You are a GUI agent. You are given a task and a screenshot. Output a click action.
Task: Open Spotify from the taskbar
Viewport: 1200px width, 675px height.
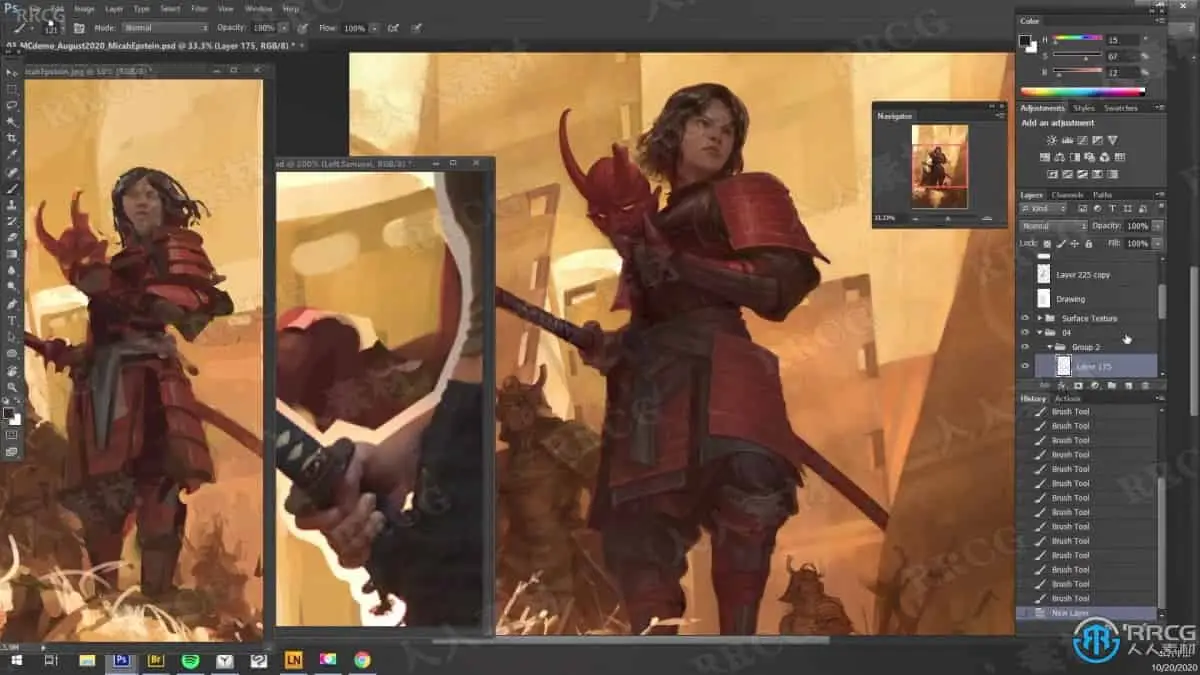[190, 660]
